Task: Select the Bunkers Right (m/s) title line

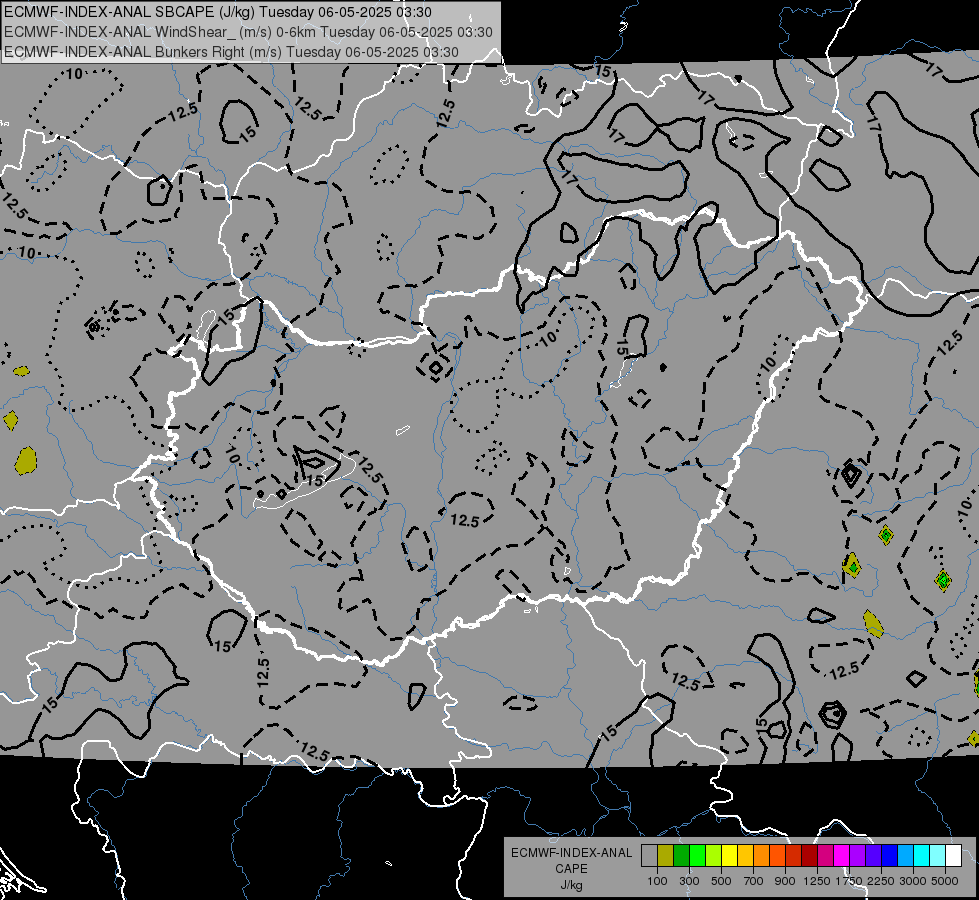Action: pos(232,52)
